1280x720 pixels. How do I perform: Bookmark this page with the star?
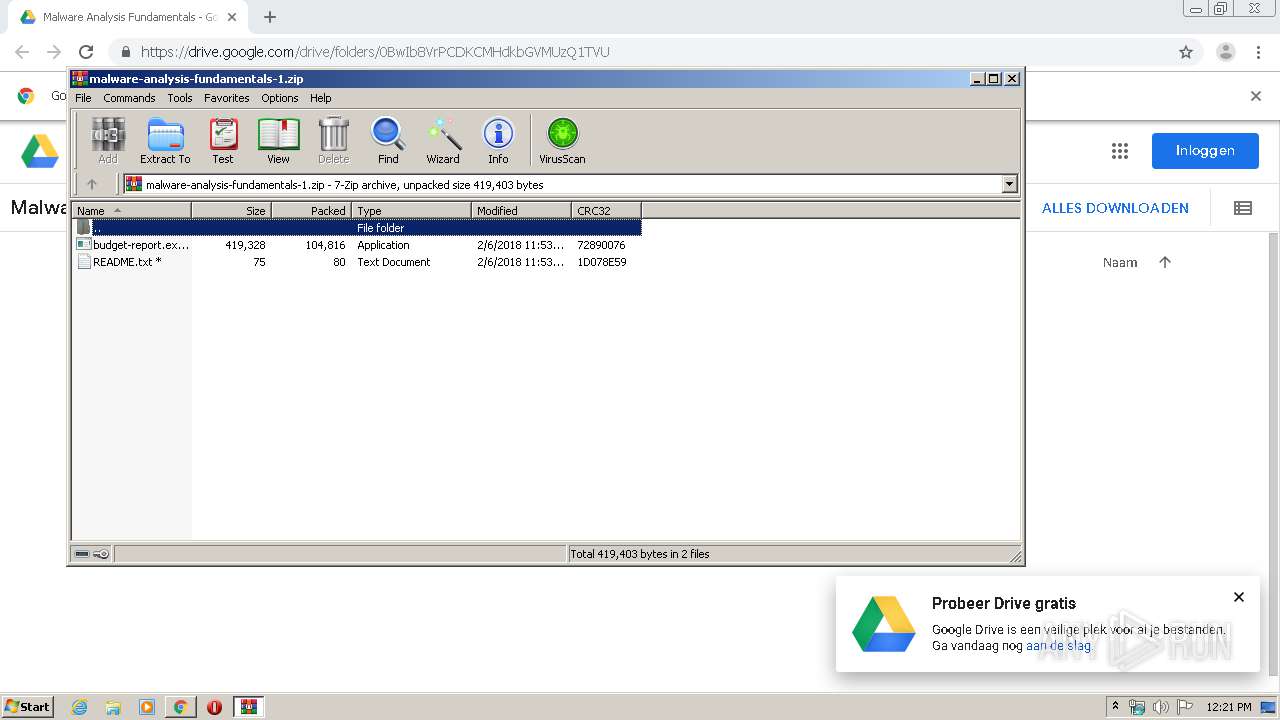tap(1186, 52)
